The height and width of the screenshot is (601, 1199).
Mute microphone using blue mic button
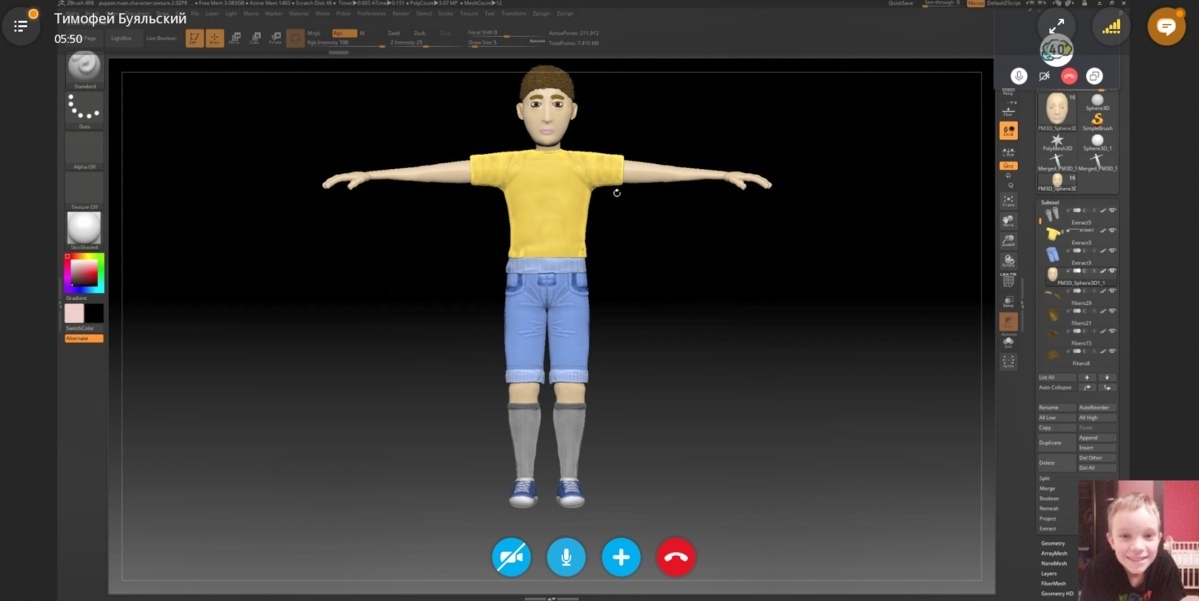[566, 557]
